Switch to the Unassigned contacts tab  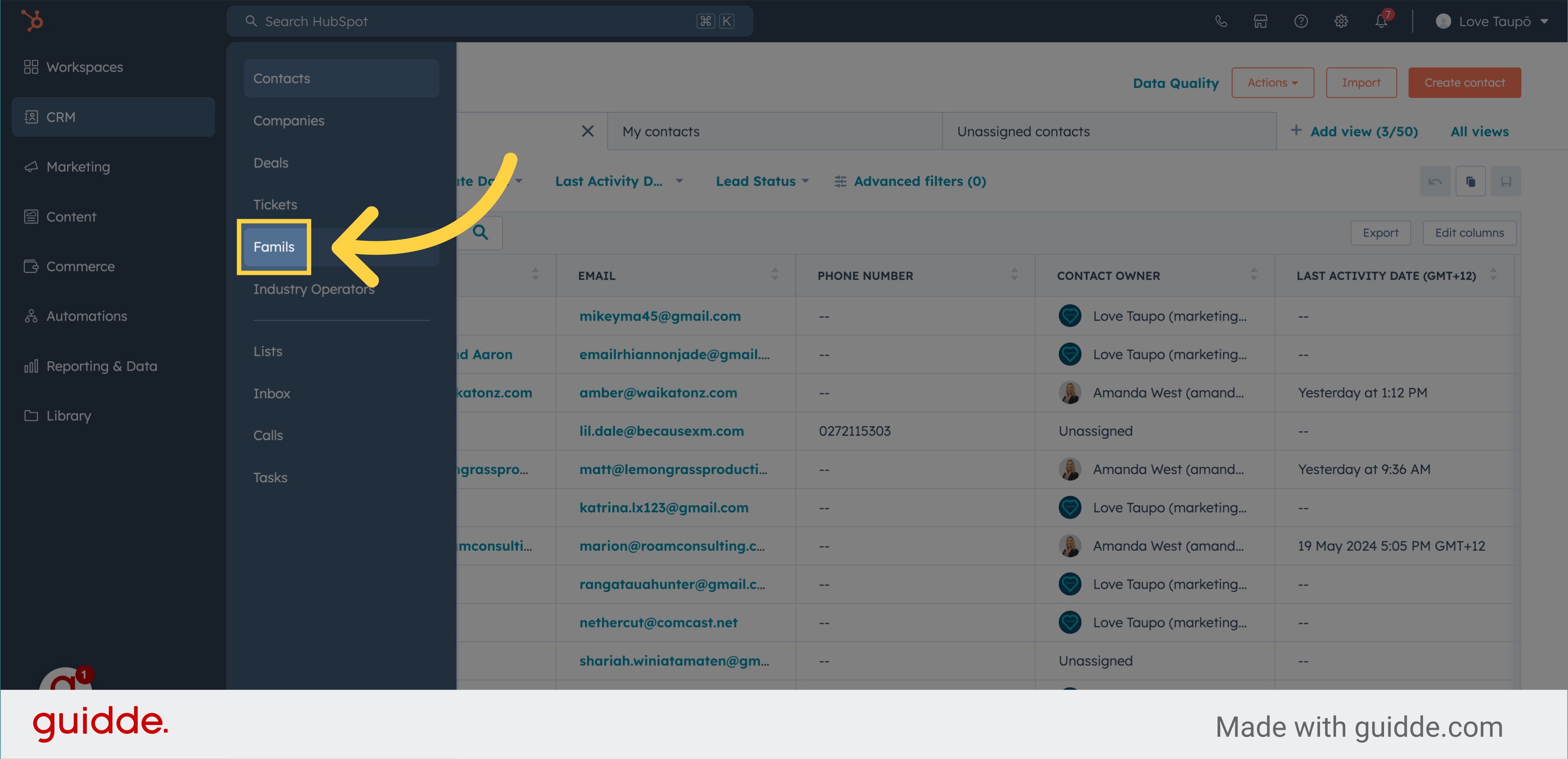coord(1023,132)
